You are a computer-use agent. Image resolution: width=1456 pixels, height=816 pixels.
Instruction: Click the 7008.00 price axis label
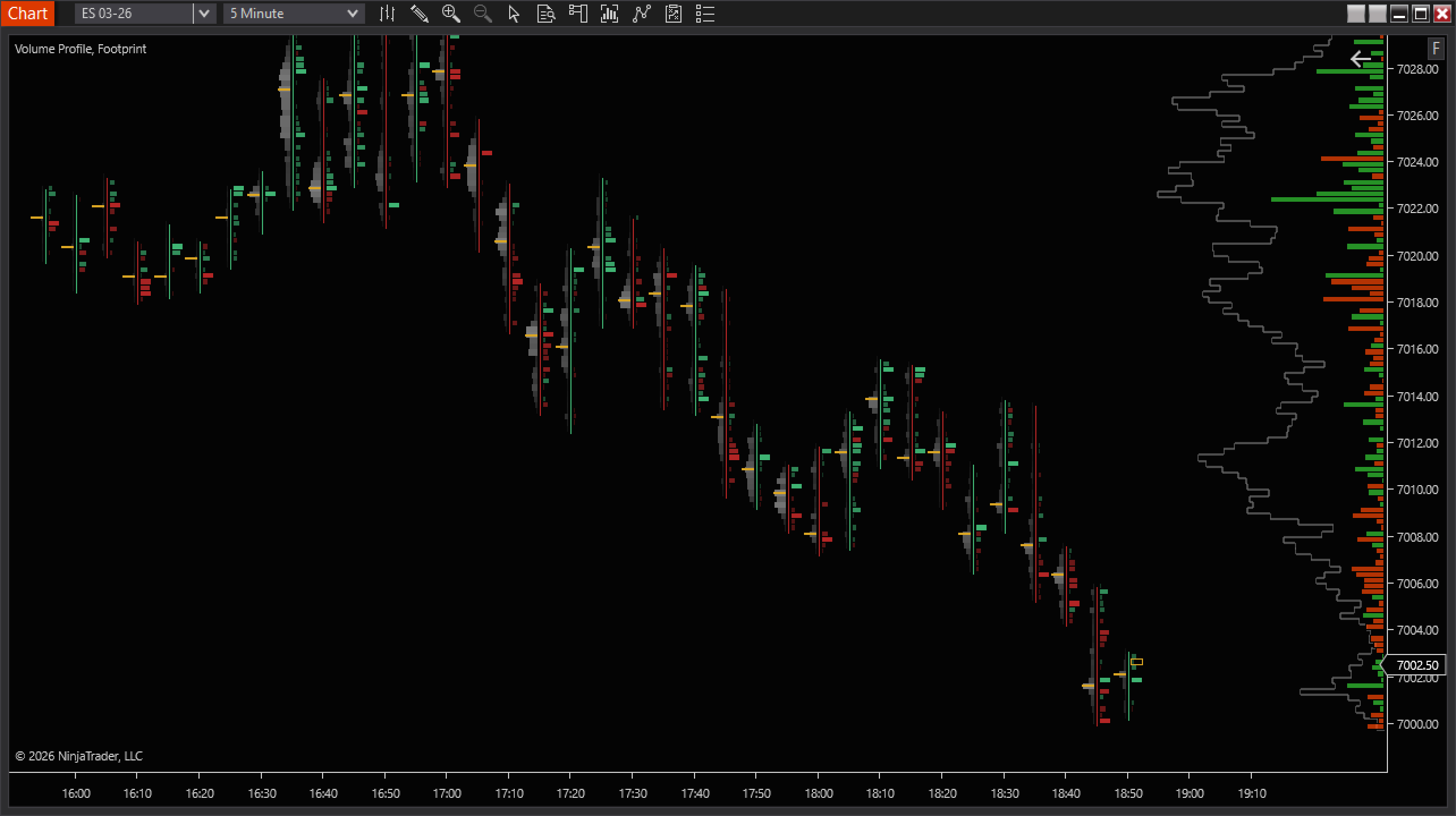pyautogui.click(x=1418, y=537)
